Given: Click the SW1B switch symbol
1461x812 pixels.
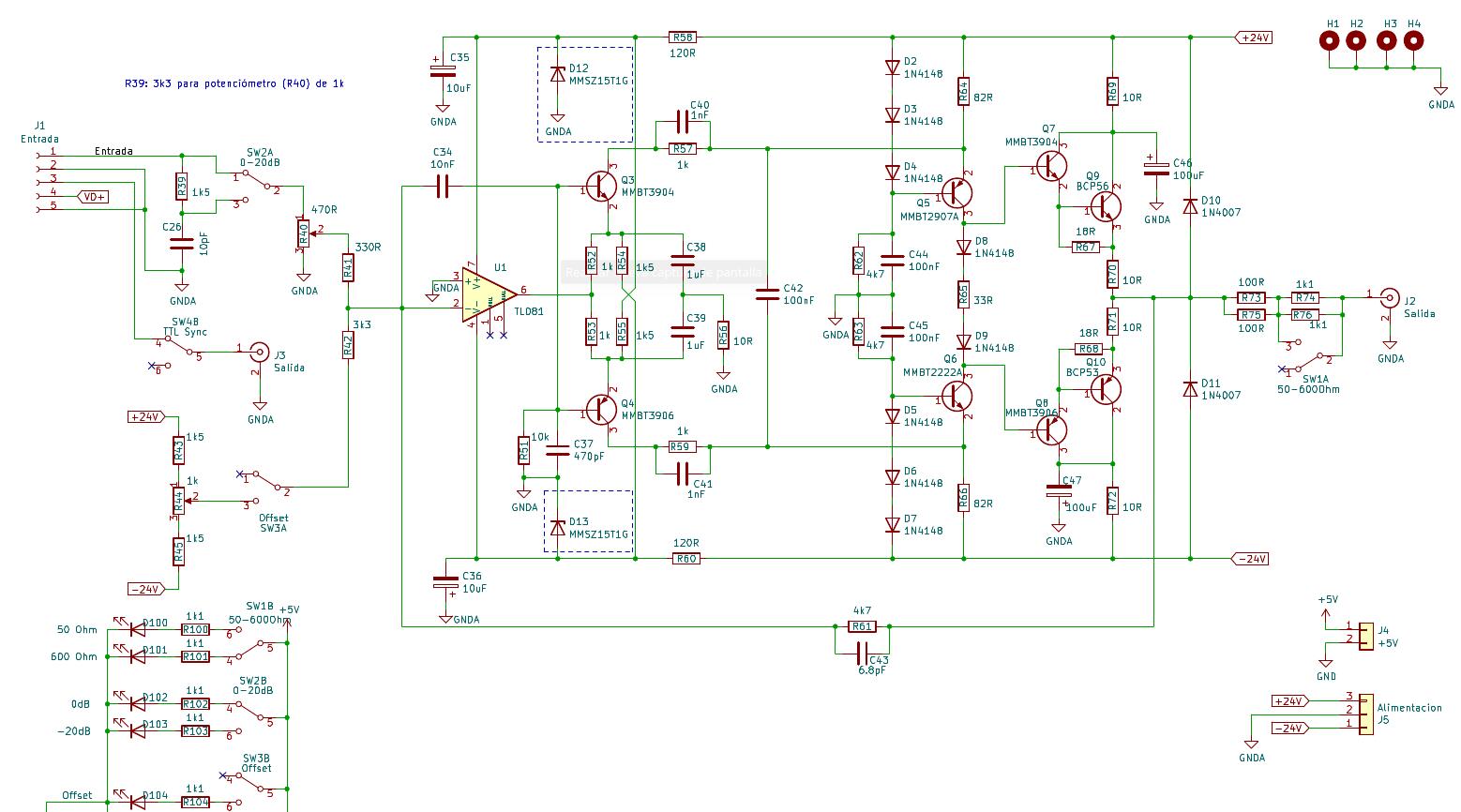Looking at the screenshot, I should [x=249, y=644].
